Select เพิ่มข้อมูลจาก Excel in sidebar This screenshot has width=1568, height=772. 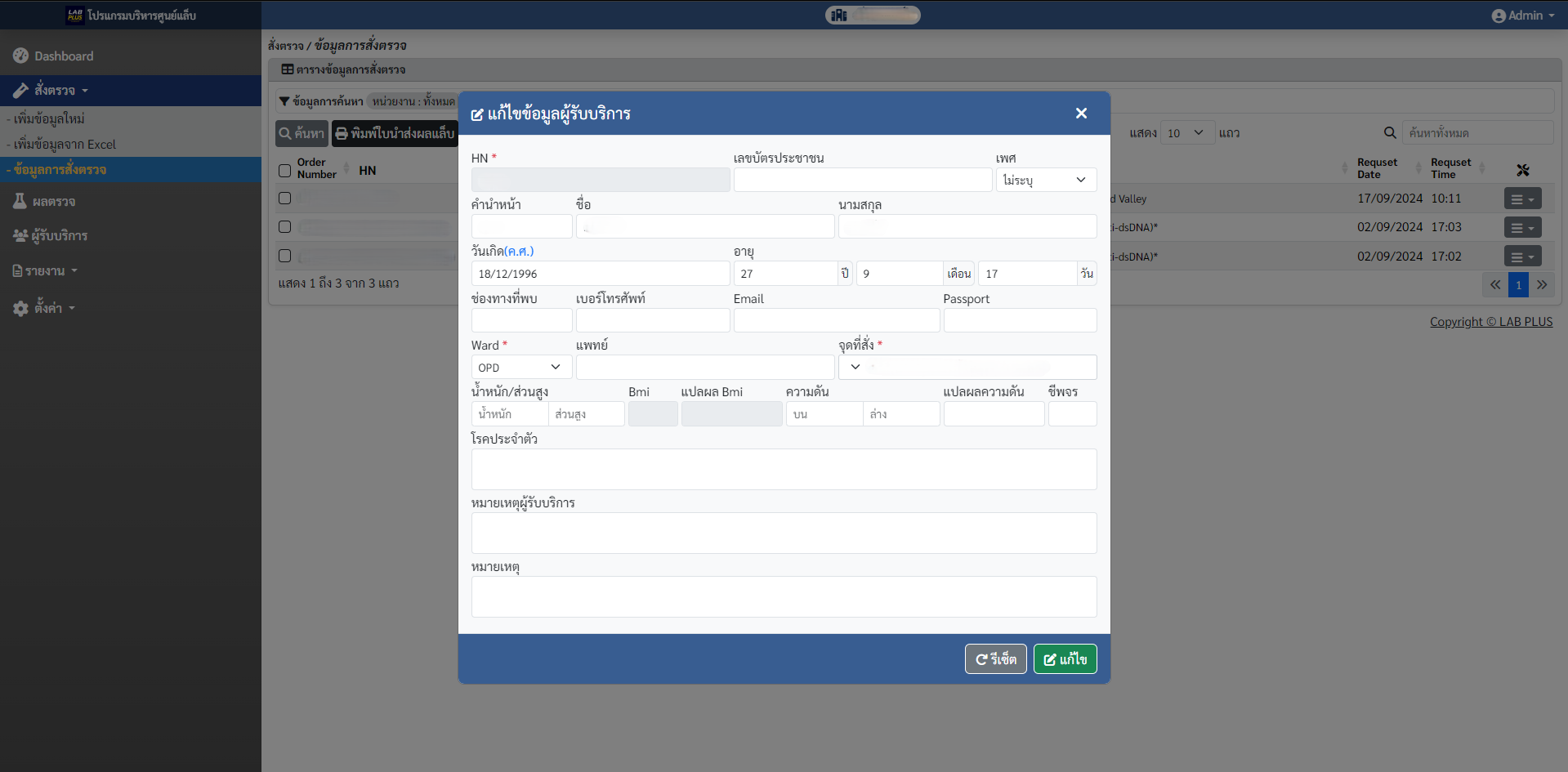click(64, 144)
